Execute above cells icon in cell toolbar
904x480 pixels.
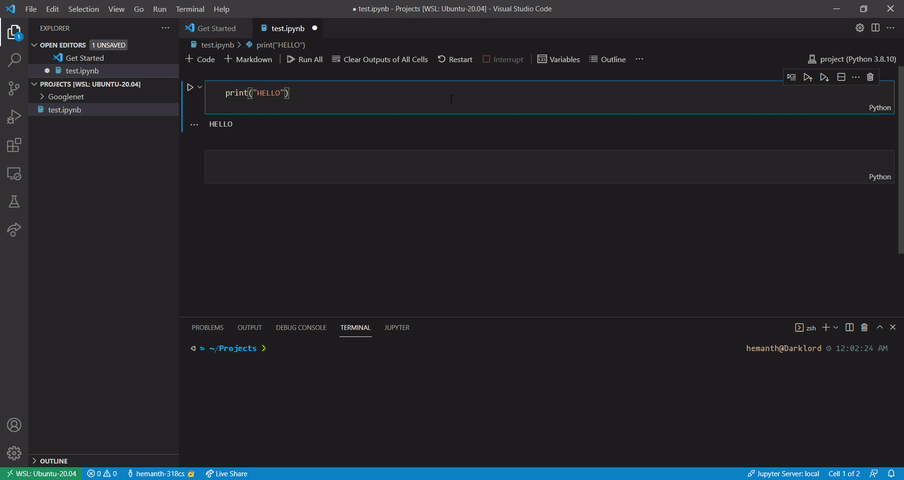click(808, 77)
